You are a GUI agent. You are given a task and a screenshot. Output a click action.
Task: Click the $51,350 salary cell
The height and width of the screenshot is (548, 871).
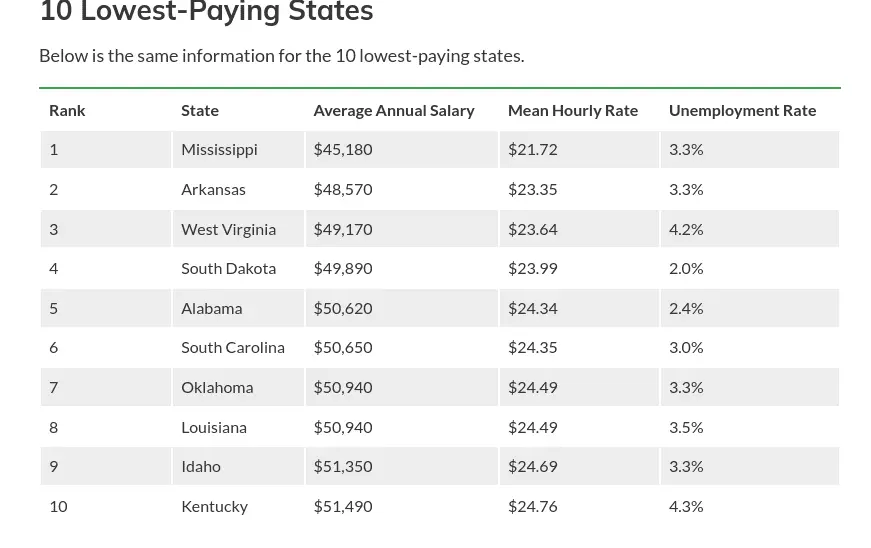coord(343,466)
